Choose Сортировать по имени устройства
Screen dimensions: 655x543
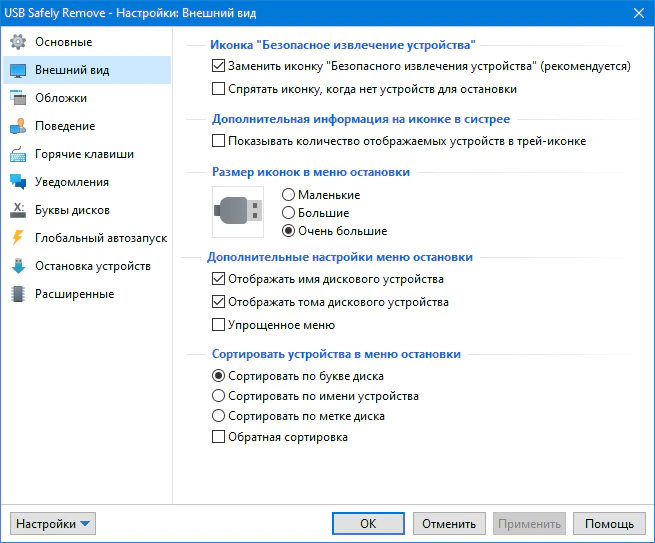[220, 396]
